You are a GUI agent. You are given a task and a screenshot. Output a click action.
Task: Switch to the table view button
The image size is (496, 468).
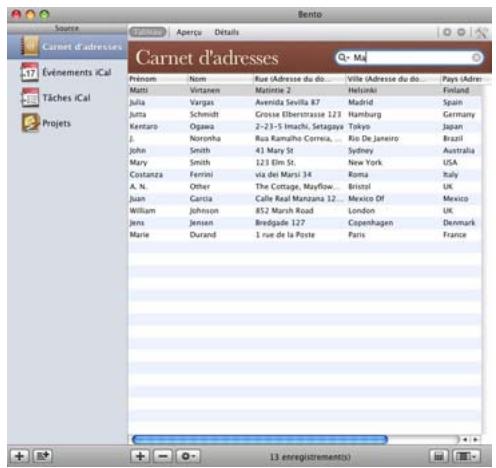coord(148,32)
